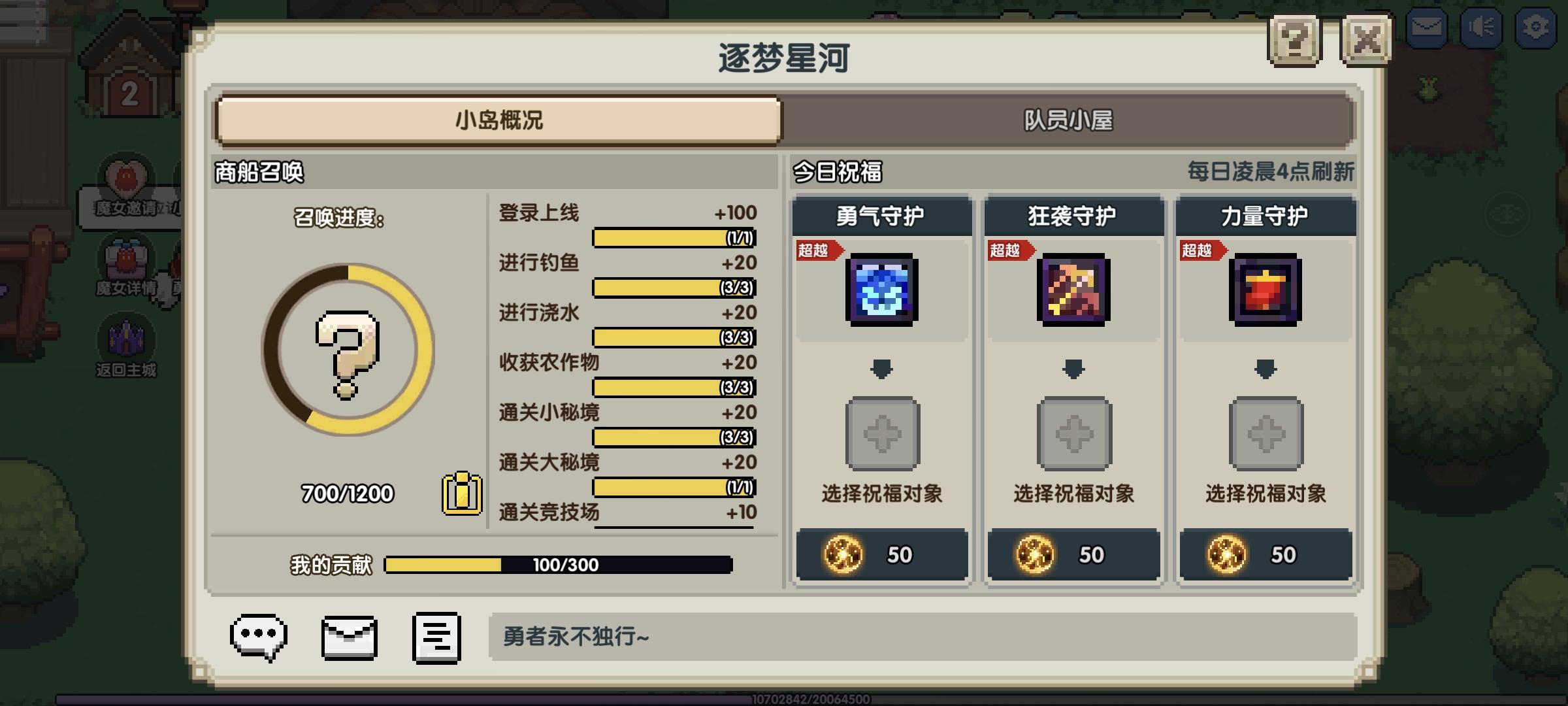Screen dimensions: 1568x706
Task: Switch to the 队员小屋 tab
Action: coord(1068,120)
